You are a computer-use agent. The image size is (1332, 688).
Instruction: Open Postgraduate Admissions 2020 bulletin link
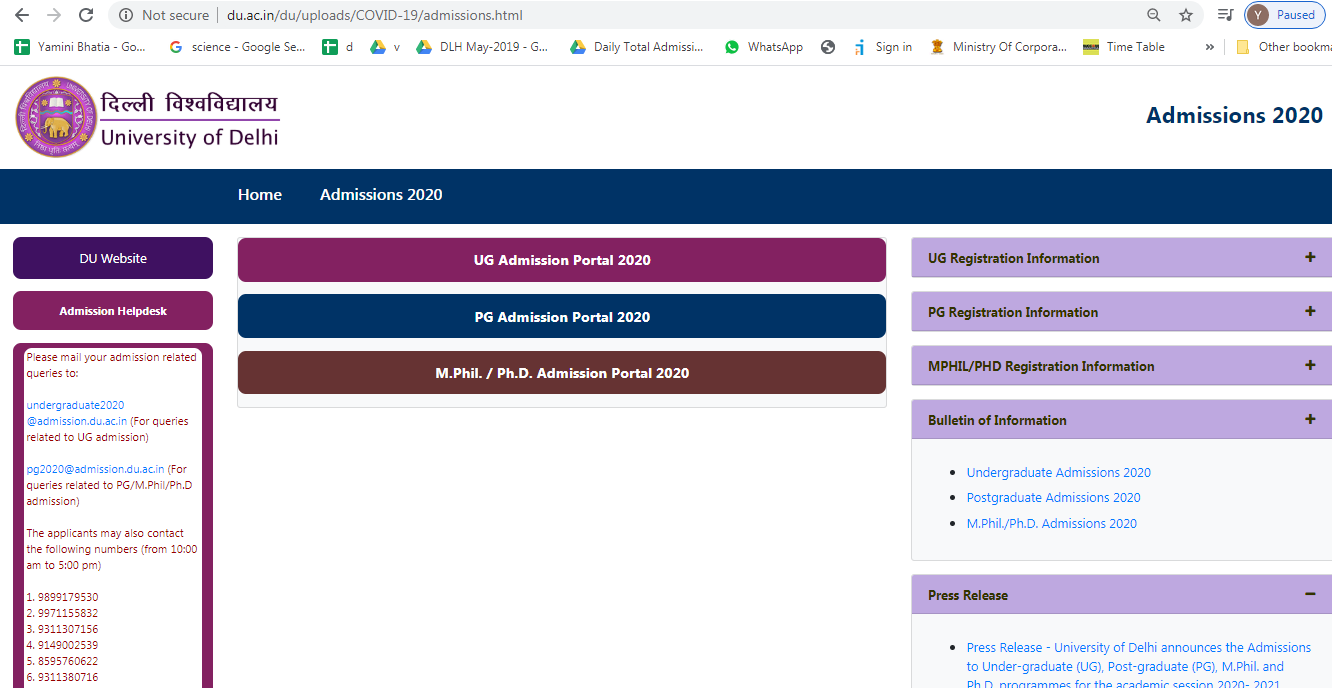pyautogui.click(x=1054, y=498)
